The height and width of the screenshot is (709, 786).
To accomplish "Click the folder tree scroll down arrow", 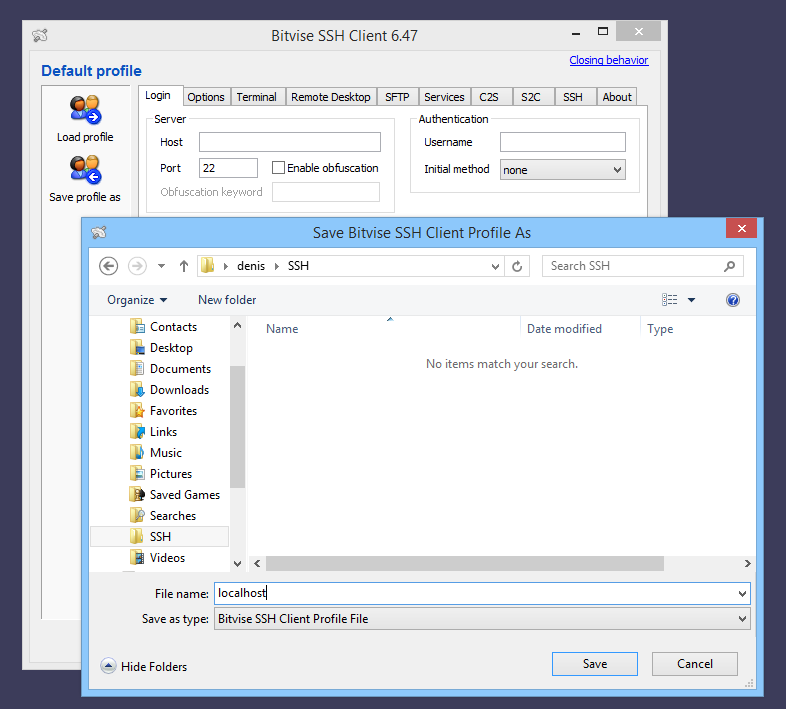I will (x=238, y=564).
